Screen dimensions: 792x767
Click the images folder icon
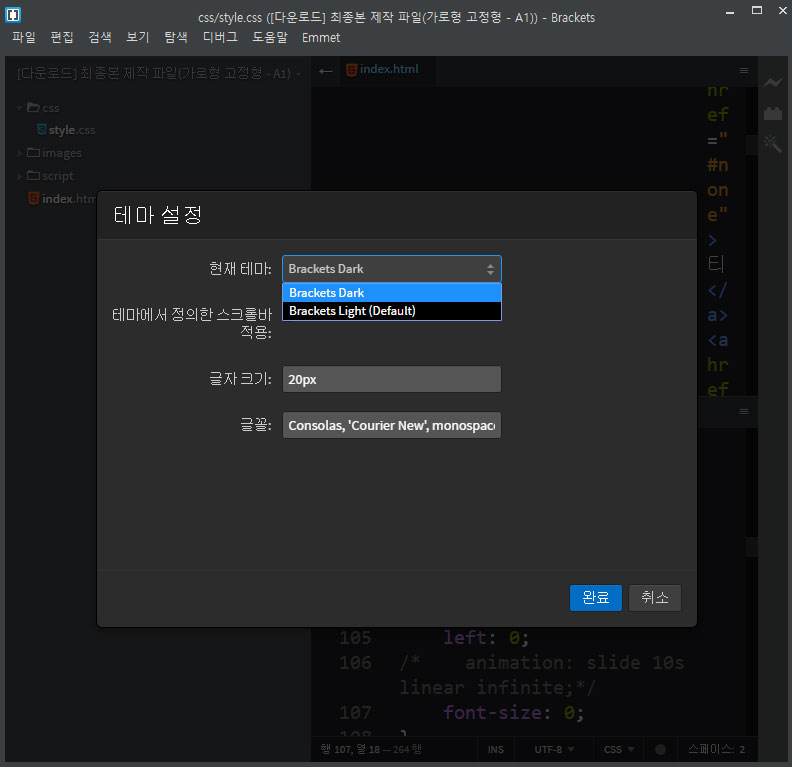pyautogui.click(x=33, y=152)
